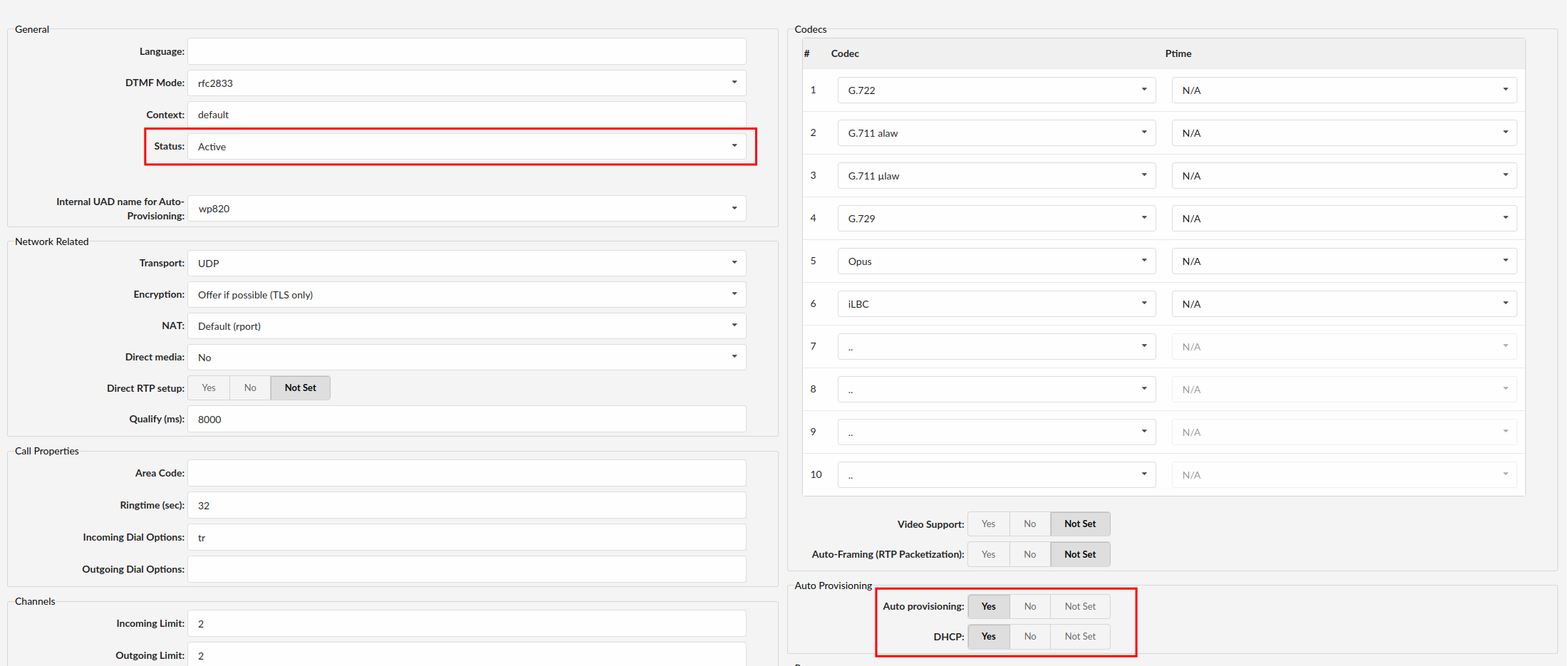Open the NAT dropdown
Viewport: 1568px width, 666px height.
pos(467,326)
